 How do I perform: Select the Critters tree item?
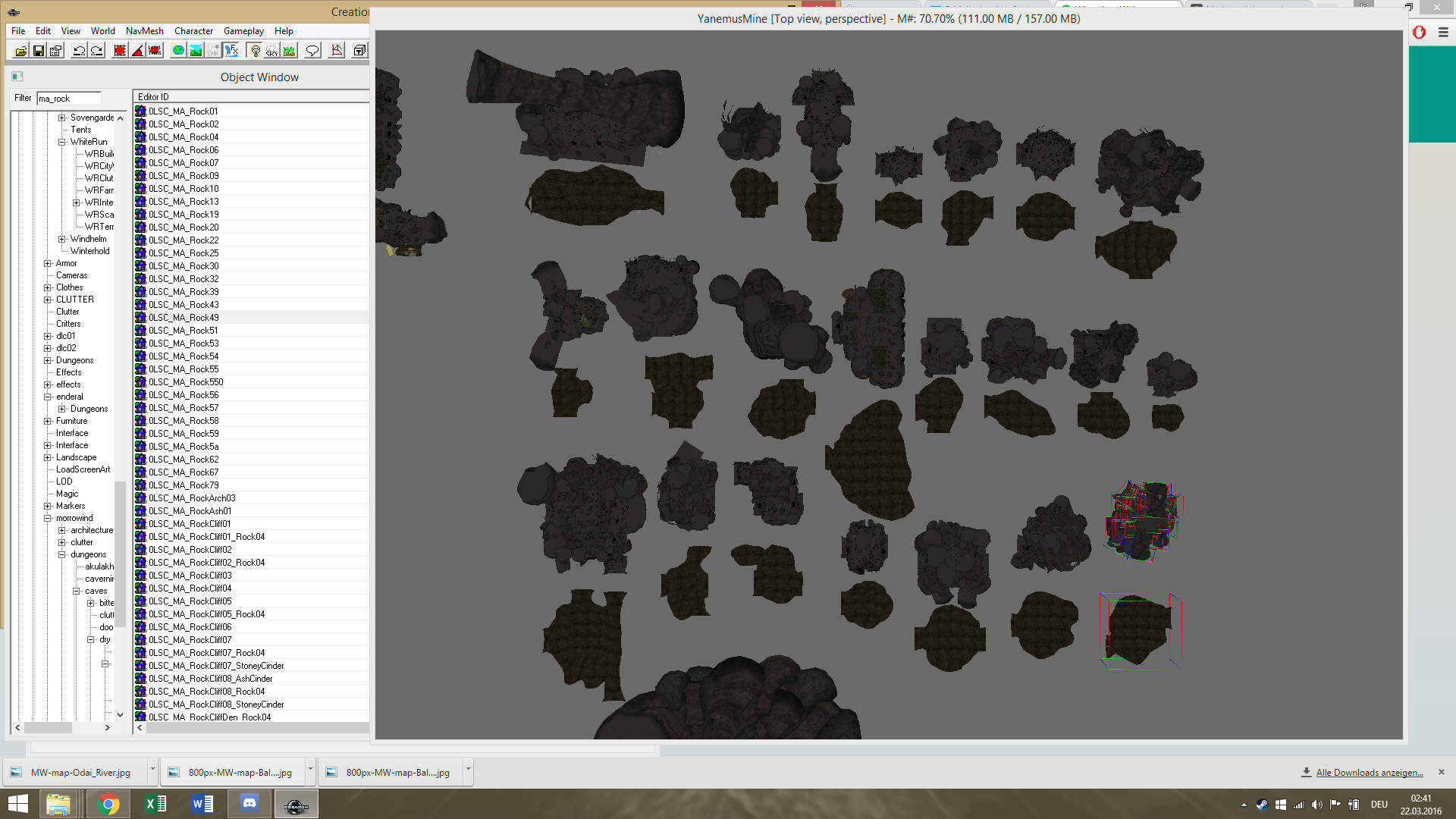[x=68, y=324]
